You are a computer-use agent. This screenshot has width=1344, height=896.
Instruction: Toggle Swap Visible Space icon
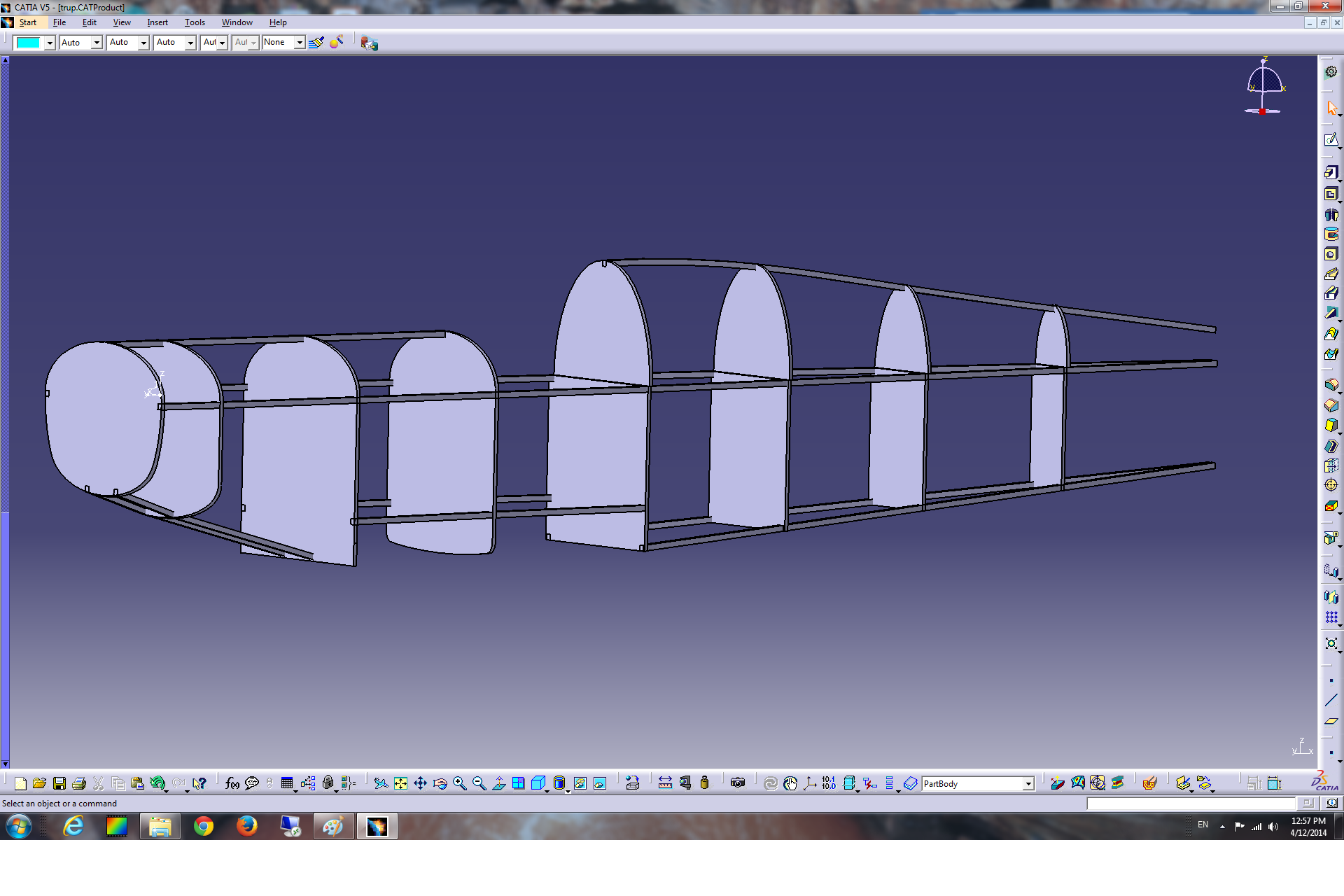tap(599, 783)
